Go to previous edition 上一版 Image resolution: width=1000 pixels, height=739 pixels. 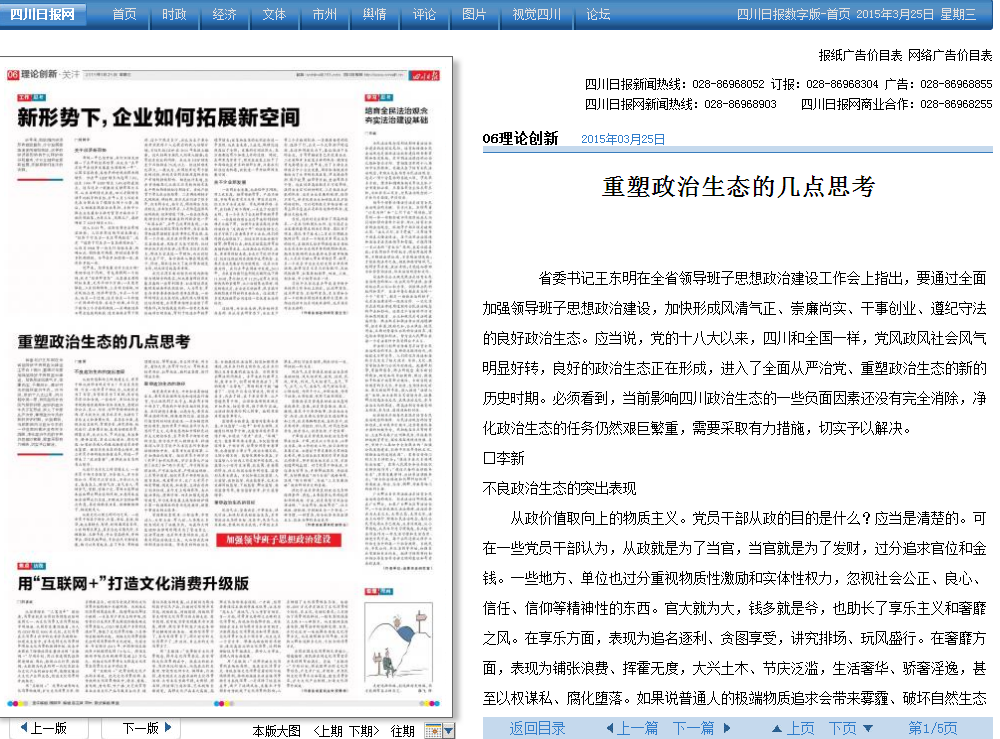pos(43,728)
